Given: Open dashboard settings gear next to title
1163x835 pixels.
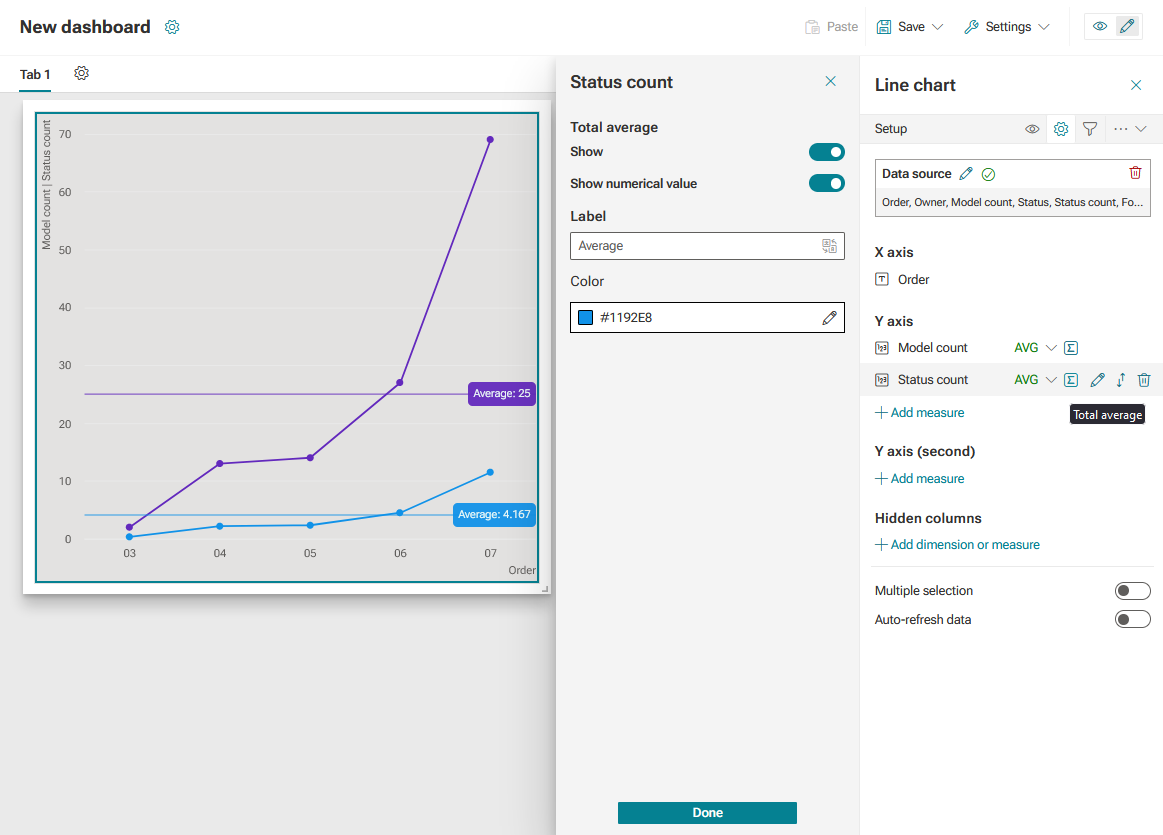Looking at the screenshot, I should pyautogui.click(x=172, y=27).
